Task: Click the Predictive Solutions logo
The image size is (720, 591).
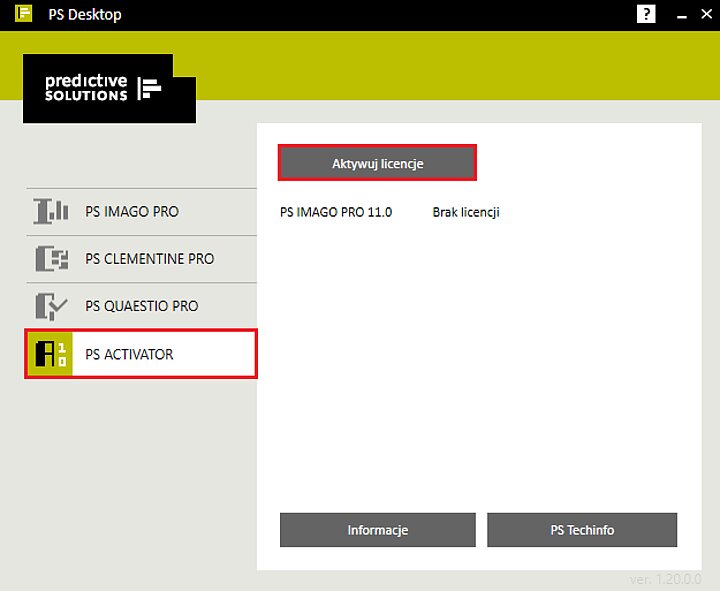Action: pyautogui.click(x=109, y=88)
